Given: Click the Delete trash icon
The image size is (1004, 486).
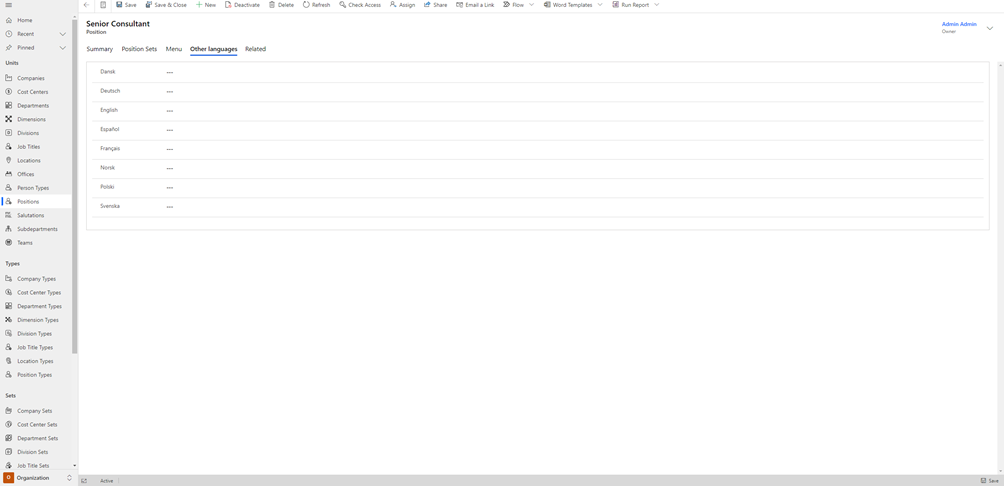Looking at the screenshot, I should (x=272, y=5).
